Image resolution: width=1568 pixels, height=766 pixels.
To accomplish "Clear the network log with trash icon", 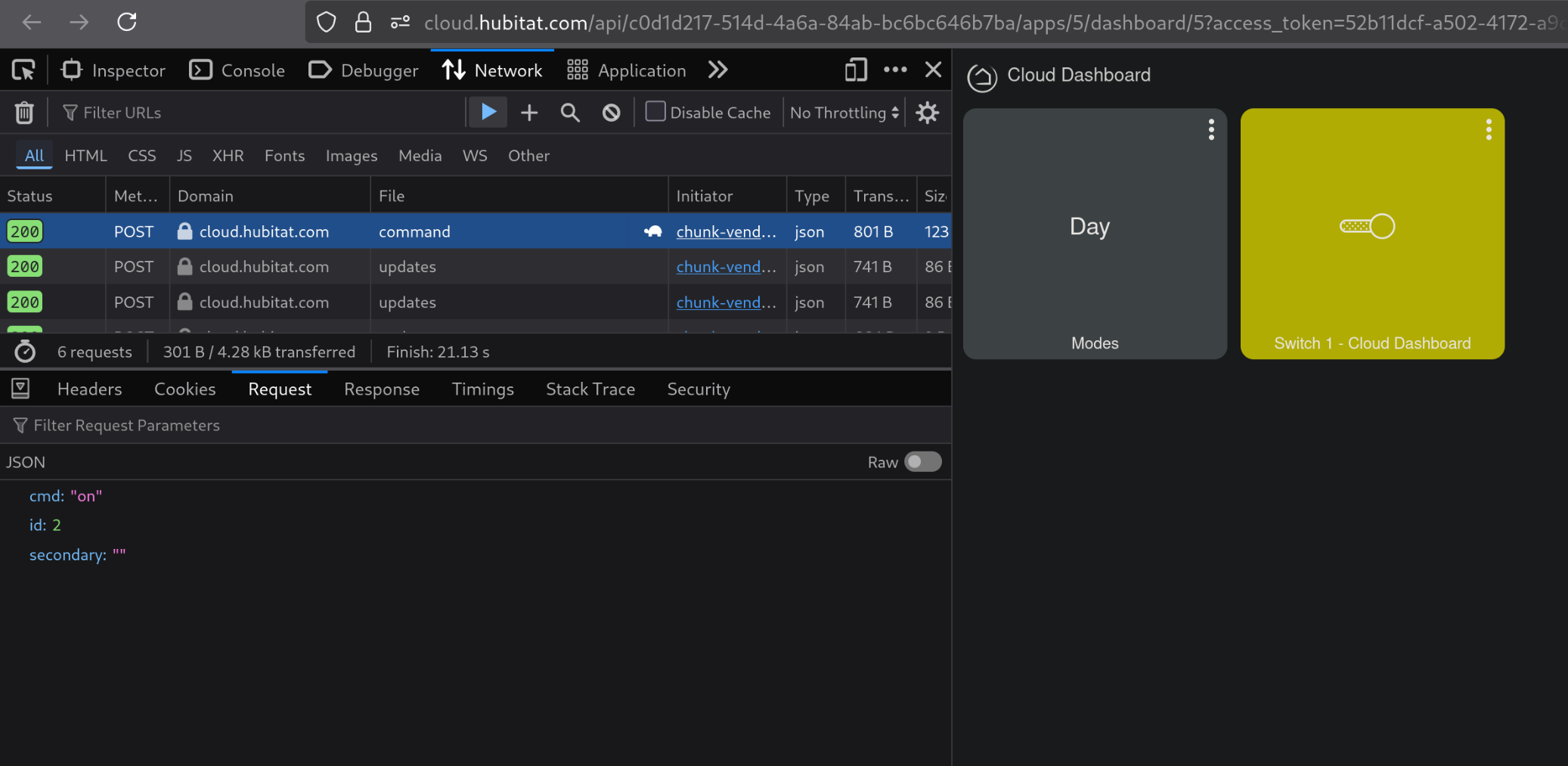I will 24,113.
